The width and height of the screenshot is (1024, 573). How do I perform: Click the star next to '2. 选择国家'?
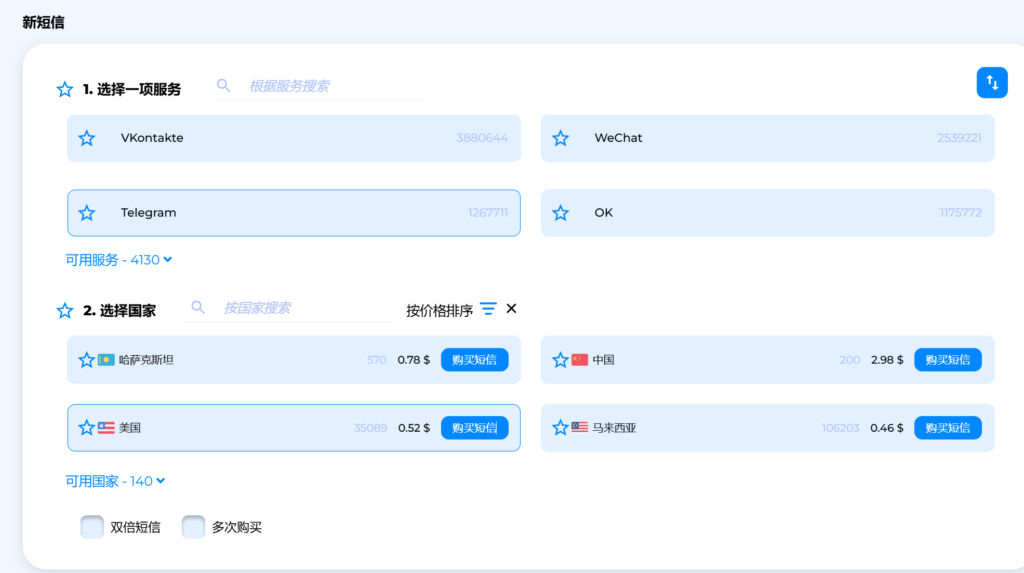point(65,310)
